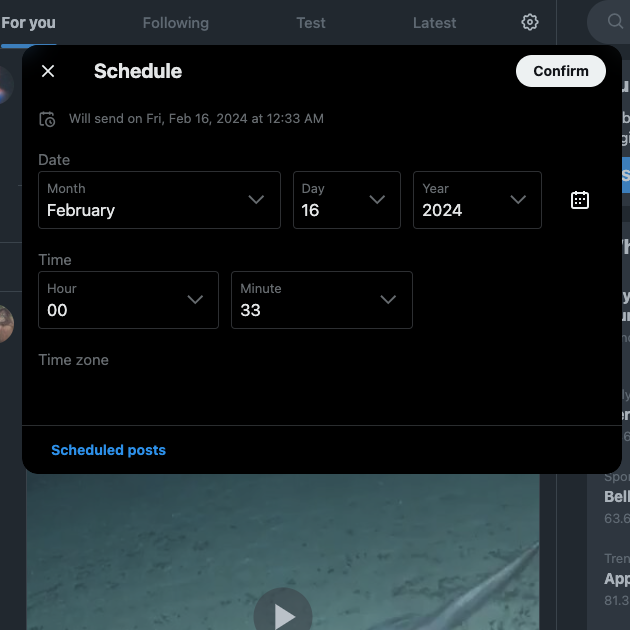Click the second profile avatar on the left
Screen dimensions: 630x630
7,324
